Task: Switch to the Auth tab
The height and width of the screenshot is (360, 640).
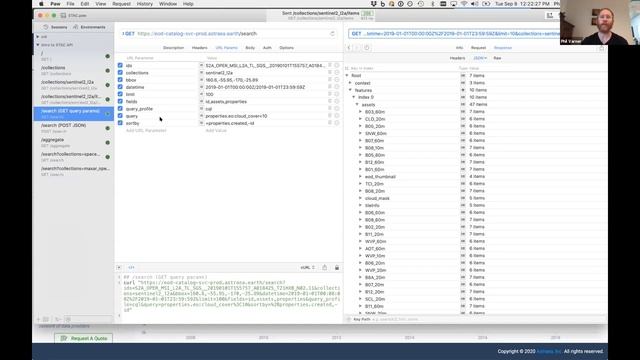Action: [267, 48]
